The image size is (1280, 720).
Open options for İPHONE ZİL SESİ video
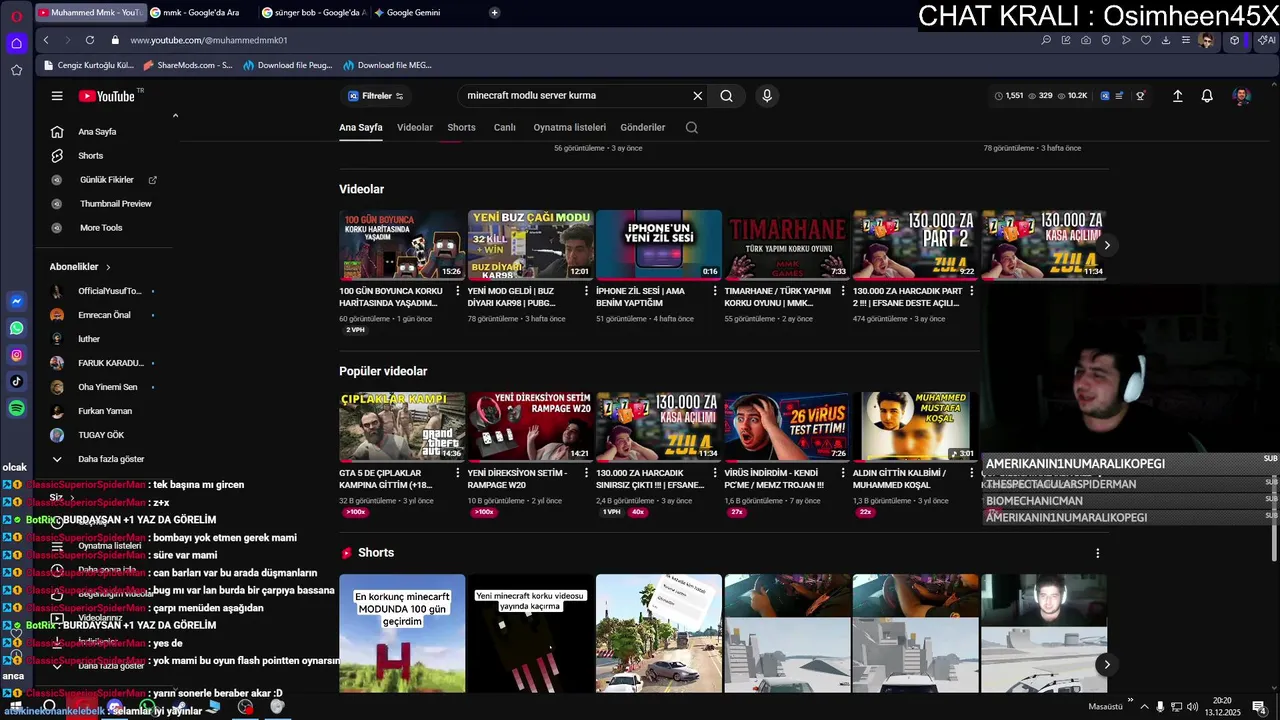[x=715, y=291]
